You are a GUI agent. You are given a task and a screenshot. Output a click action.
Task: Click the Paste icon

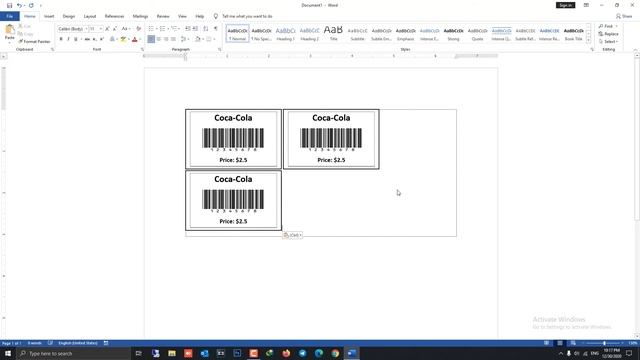pos(9,29)
